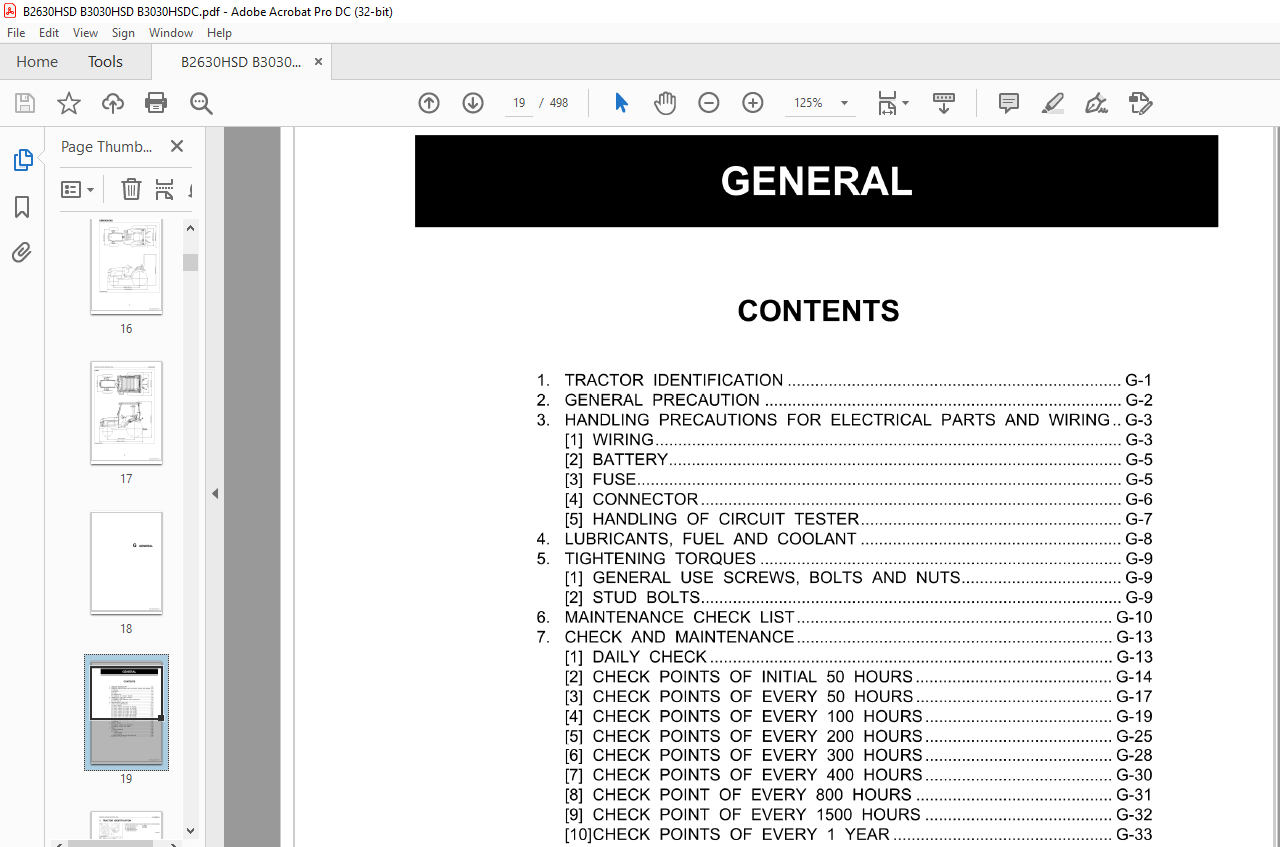Click the current page number field

click(519, 103)
